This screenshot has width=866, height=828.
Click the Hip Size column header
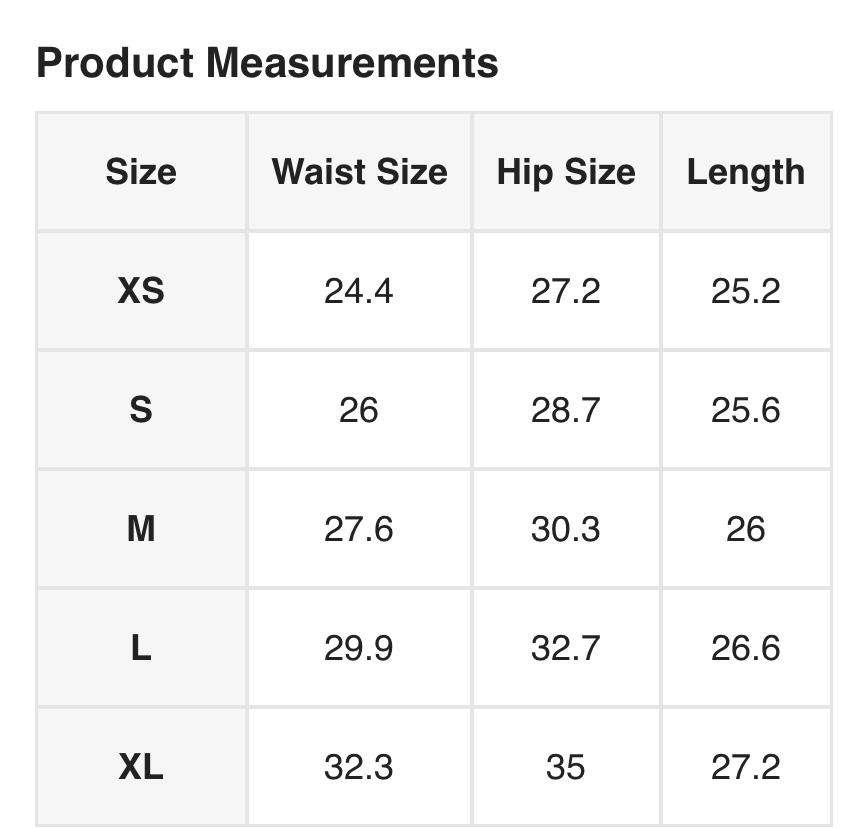click(x=566, y=172)
